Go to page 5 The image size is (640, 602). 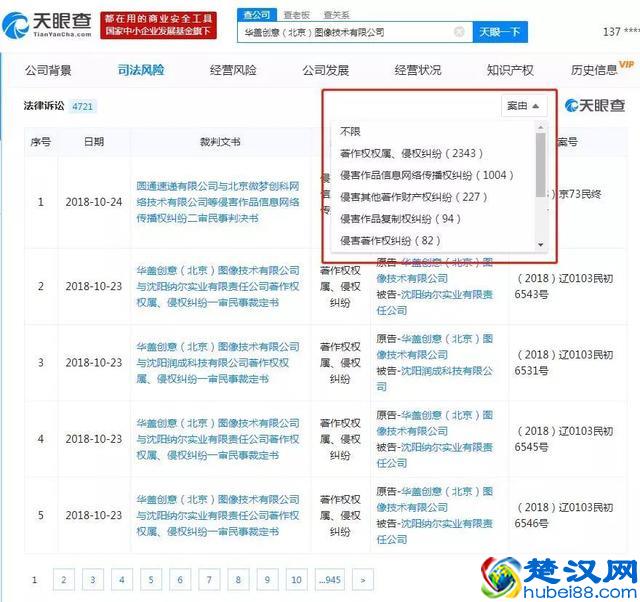pos(151,580)
